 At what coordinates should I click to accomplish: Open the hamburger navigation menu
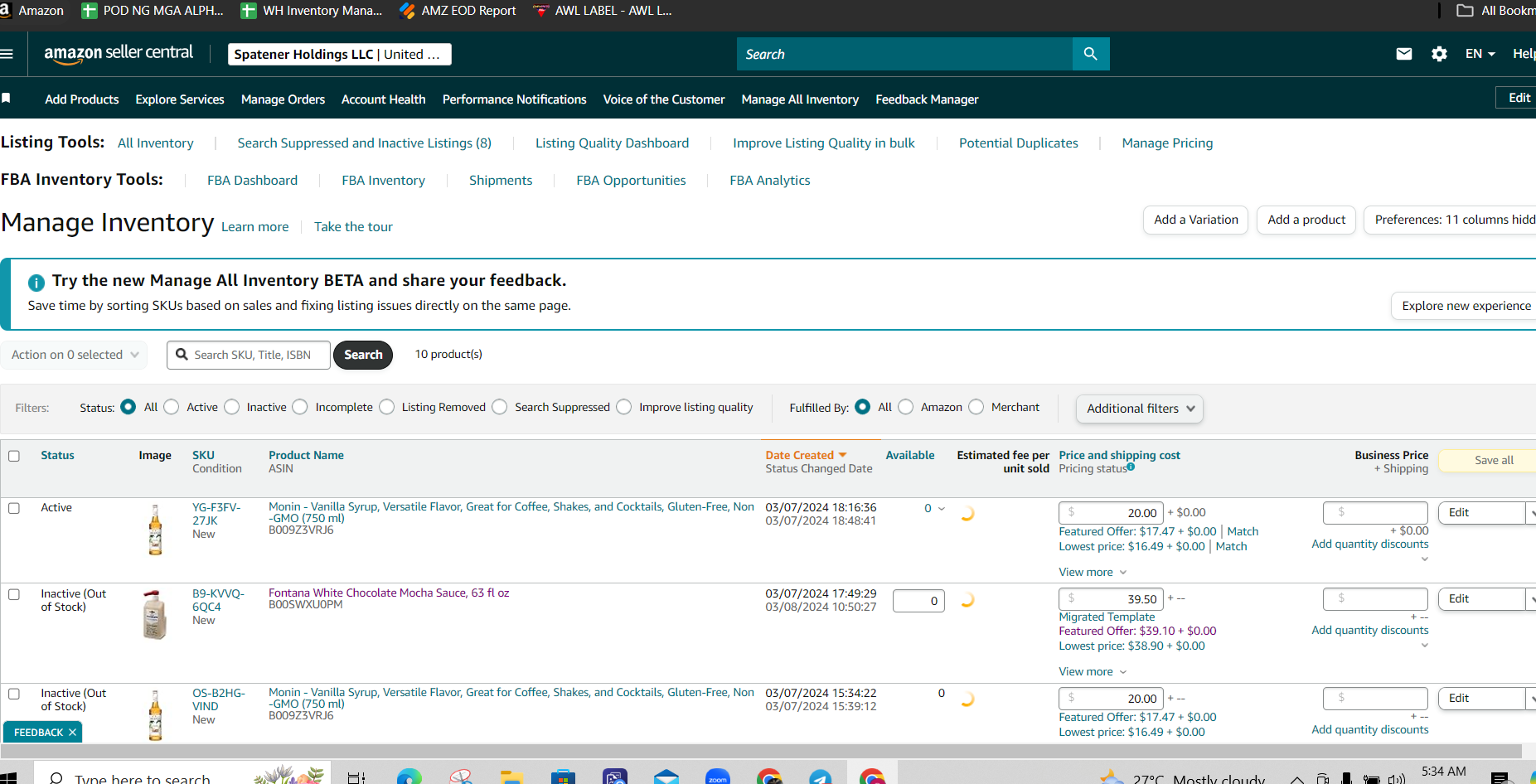point(7,54)
